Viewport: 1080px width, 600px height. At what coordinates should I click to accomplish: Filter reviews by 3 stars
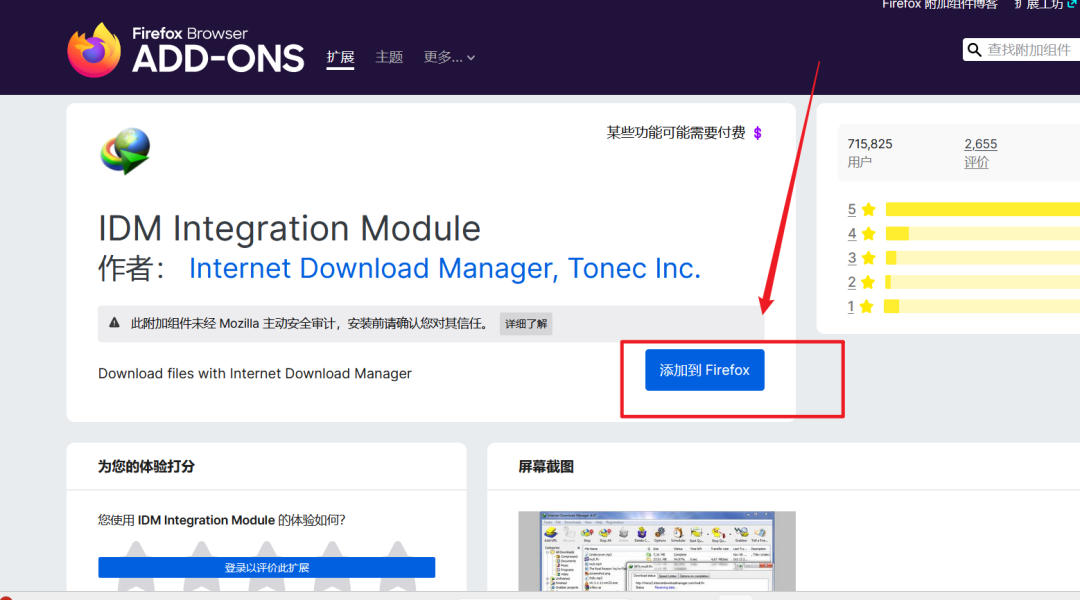pyautogui.click(x=861, y=258)
